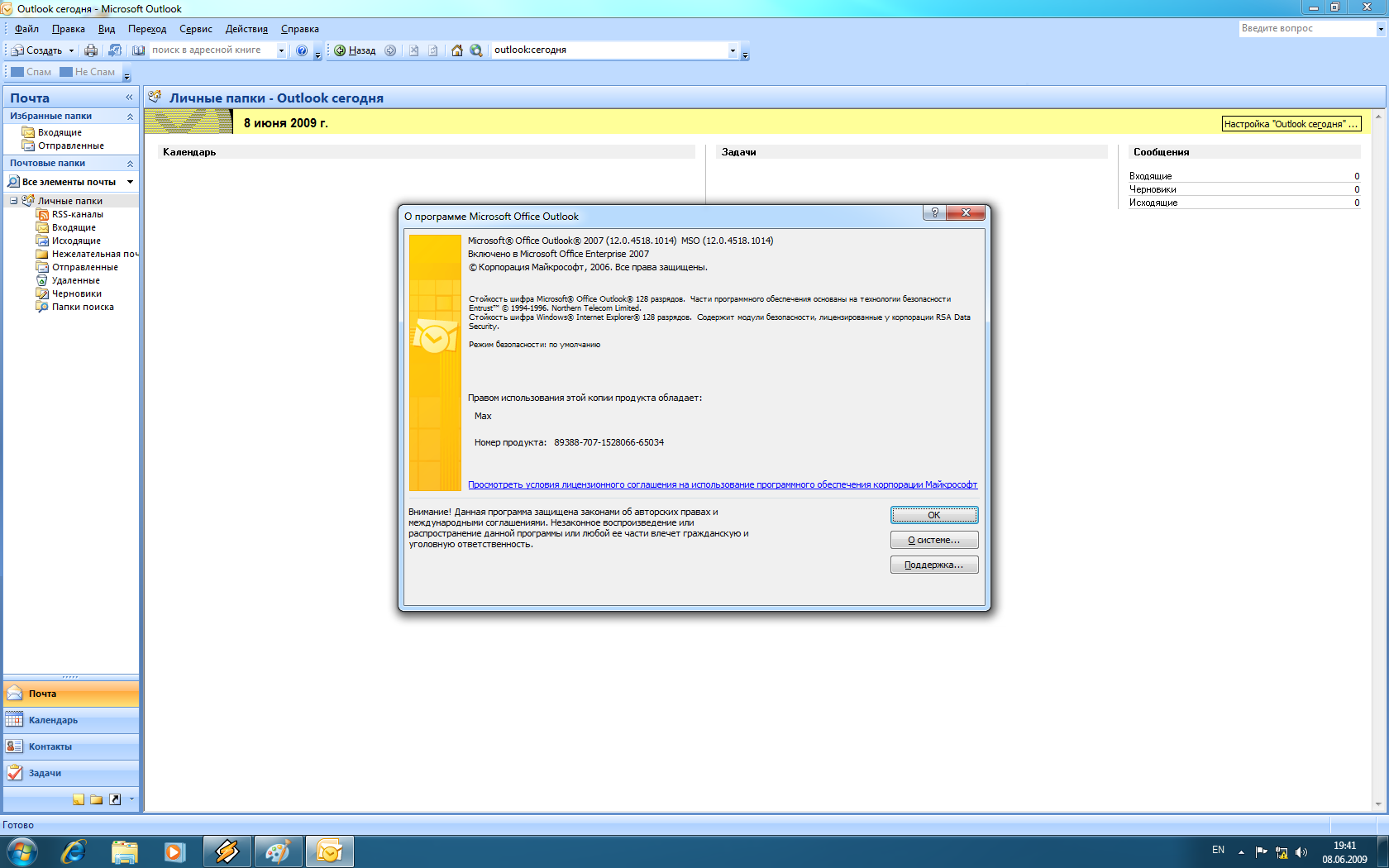Open the Вид menu
Screen dimensions: 1389x868
[x=107, y=29]
